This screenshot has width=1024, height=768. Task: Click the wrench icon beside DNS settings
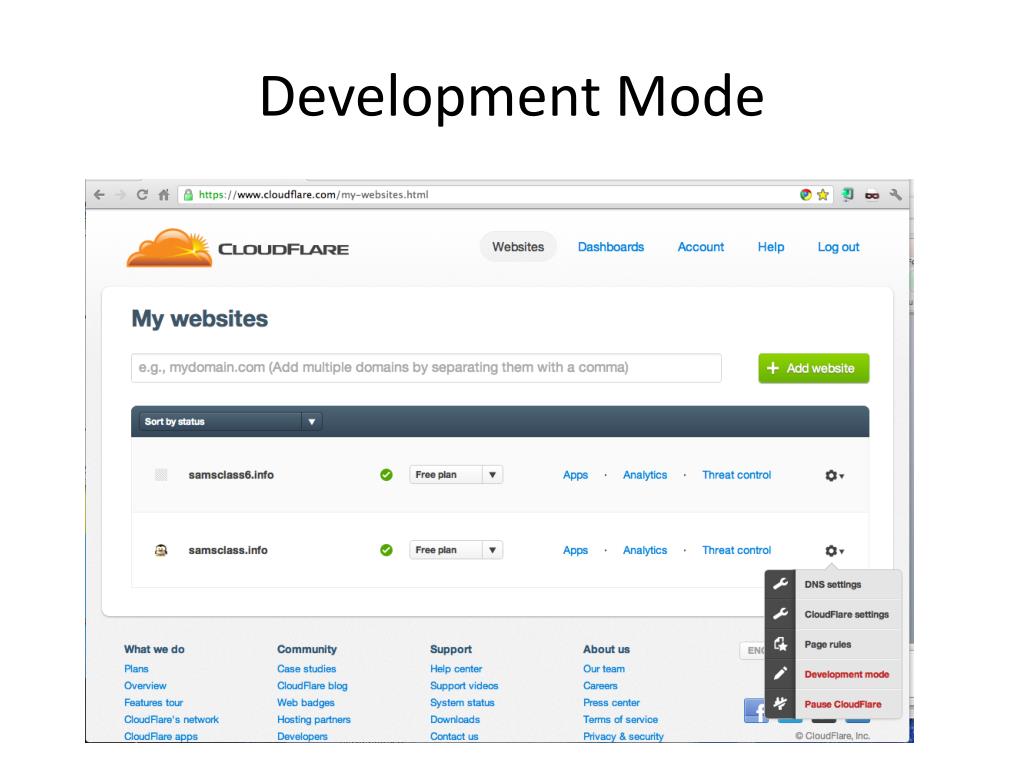780,584
